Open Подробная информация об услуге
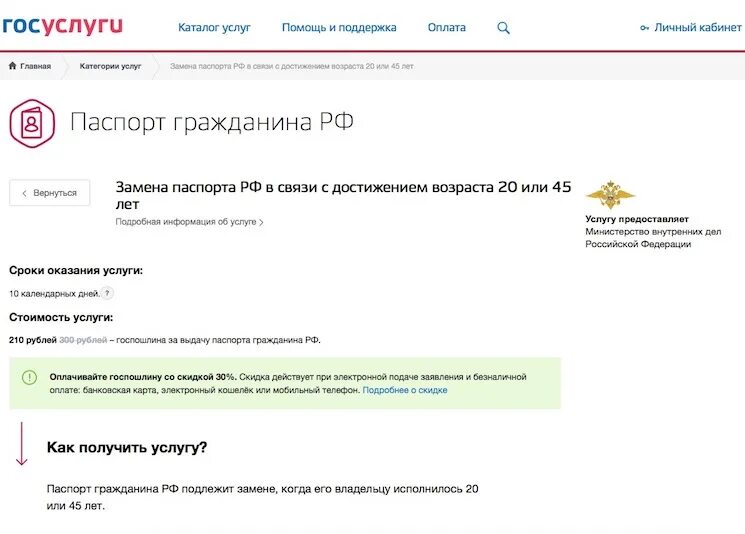Viewport: 745px width, 534px height. click(x=189, y=222)
